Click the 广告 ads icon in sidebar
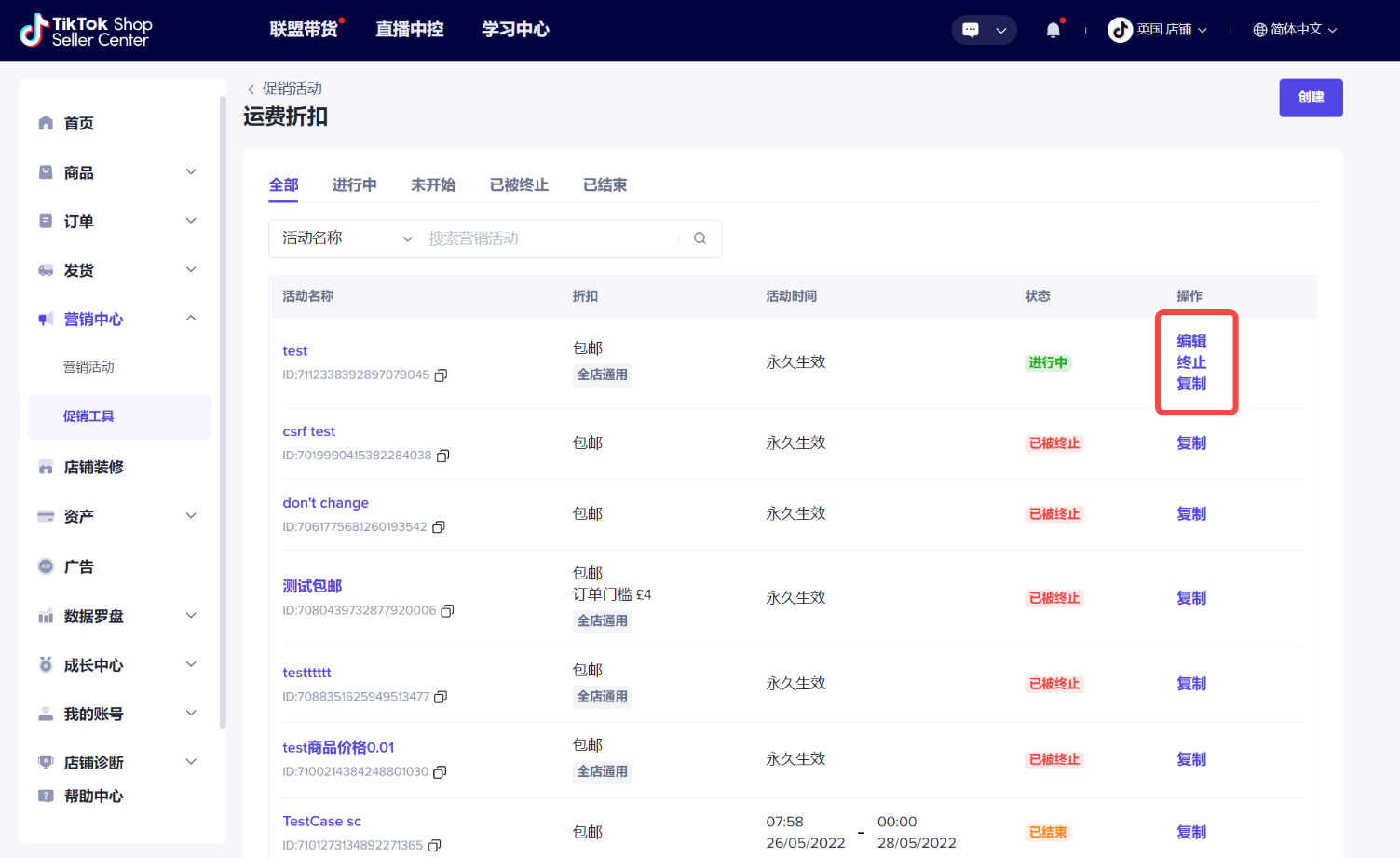1400x858 pixels. pos(46,566)
